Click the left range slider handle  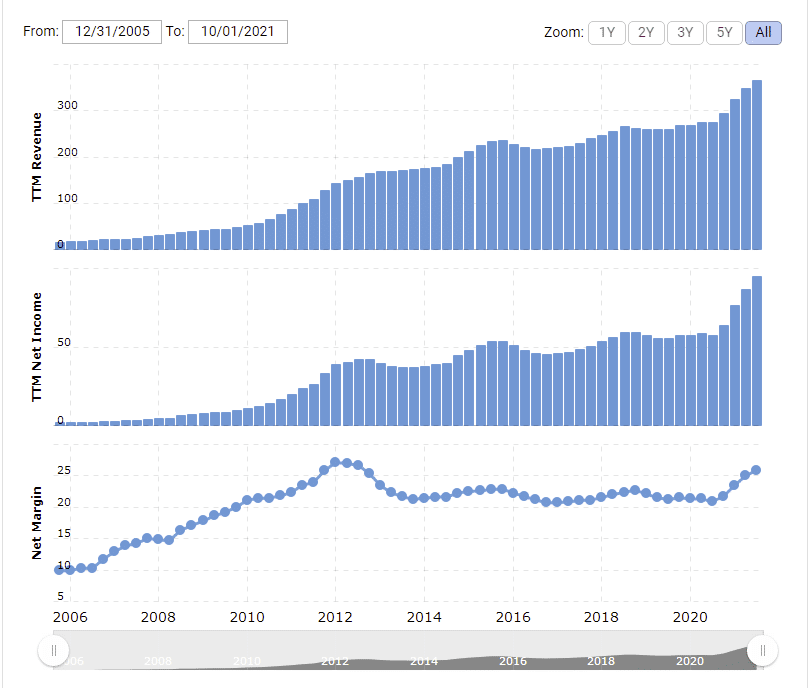(x=52, y=652)
